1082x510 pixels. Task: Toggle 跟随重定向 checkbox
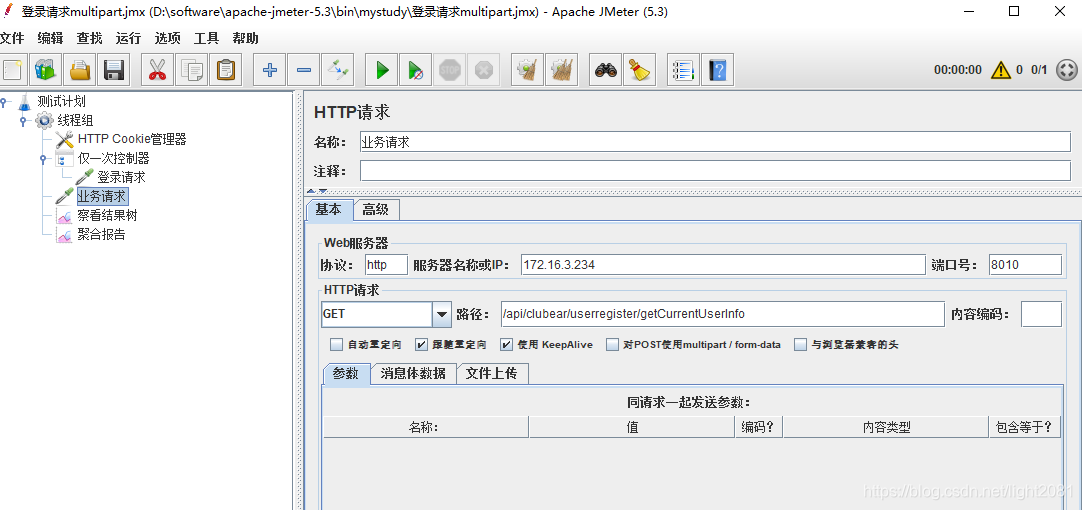point(421,344)
